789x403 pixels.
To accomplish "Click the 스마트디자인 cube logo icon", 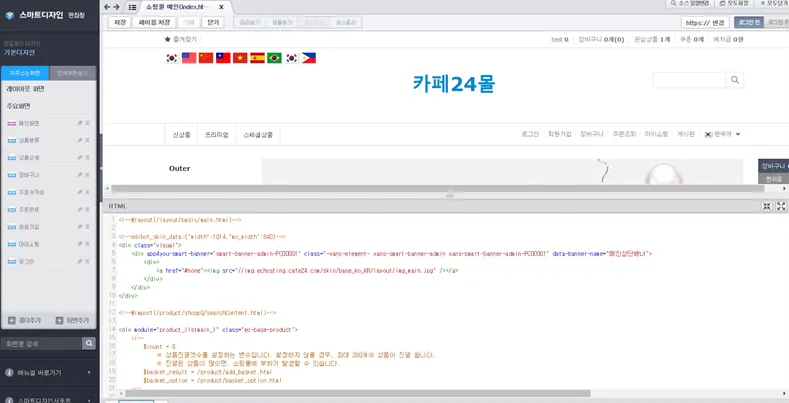I will pos(10,16).
